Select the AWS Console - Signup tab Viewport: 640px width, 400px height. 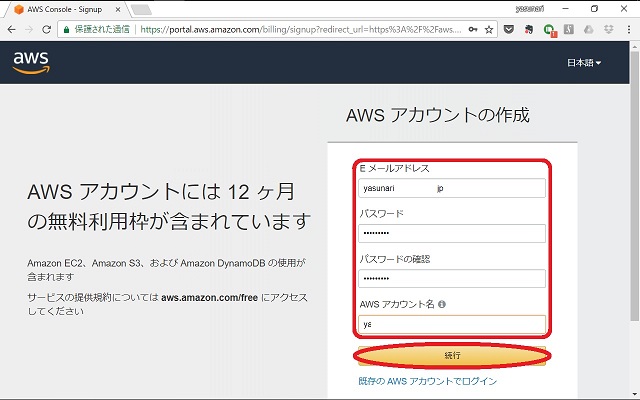[67, 9]
